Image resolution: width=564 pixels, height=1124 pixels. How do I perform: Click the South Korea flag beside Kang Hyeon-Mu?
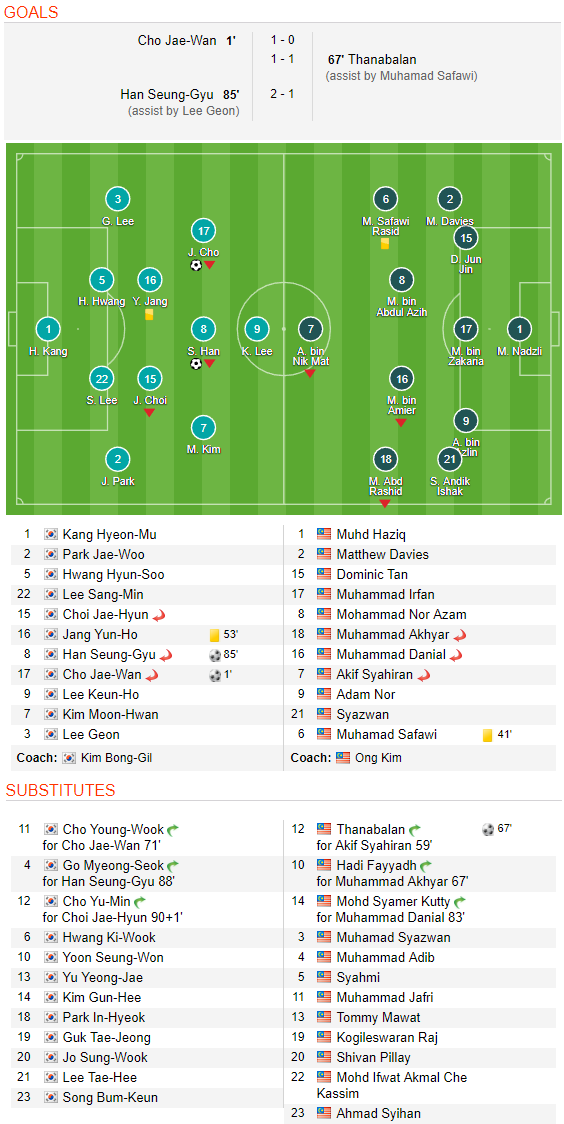(51, 534)
